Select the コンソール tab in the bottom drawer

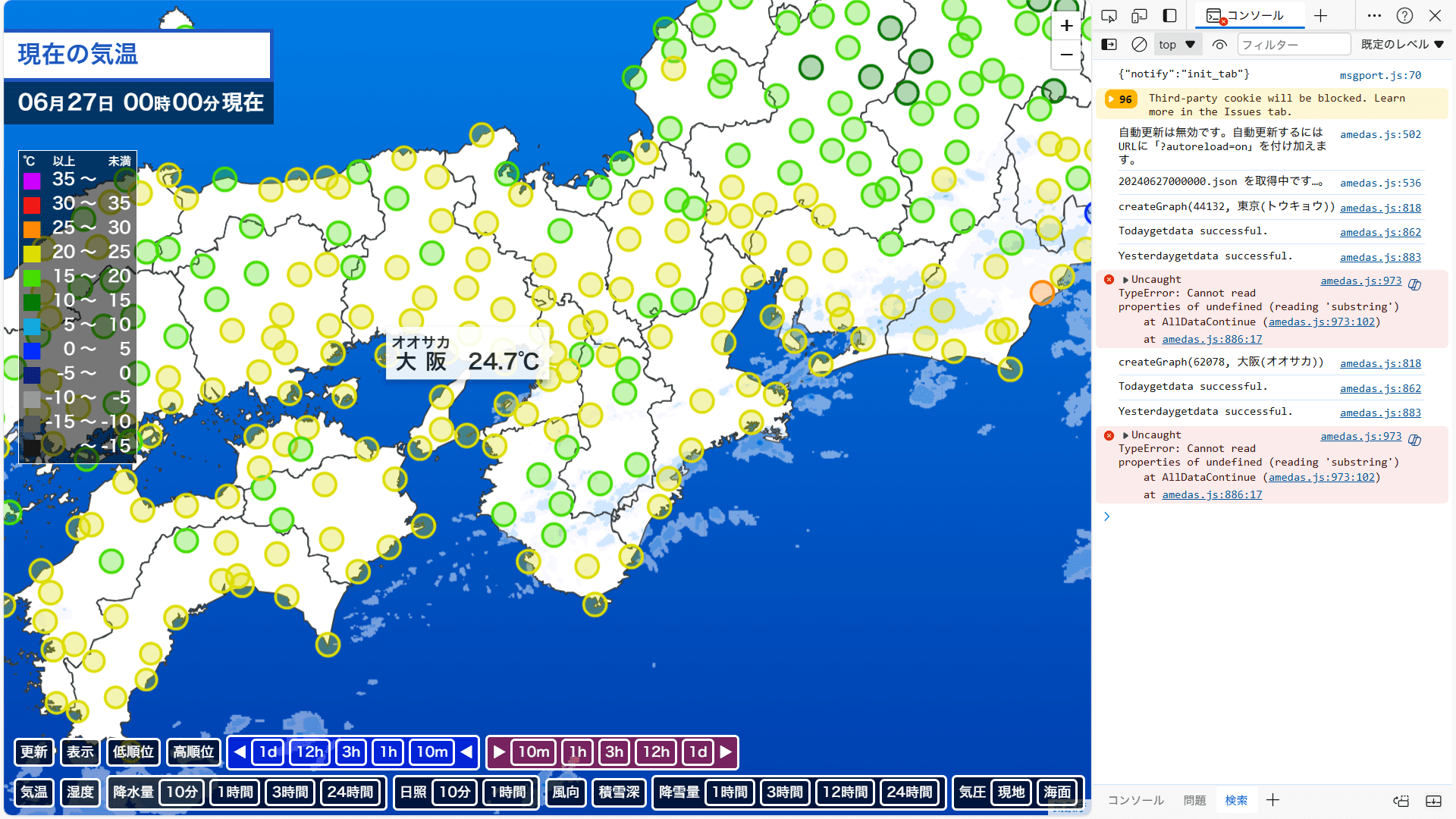1135,800
